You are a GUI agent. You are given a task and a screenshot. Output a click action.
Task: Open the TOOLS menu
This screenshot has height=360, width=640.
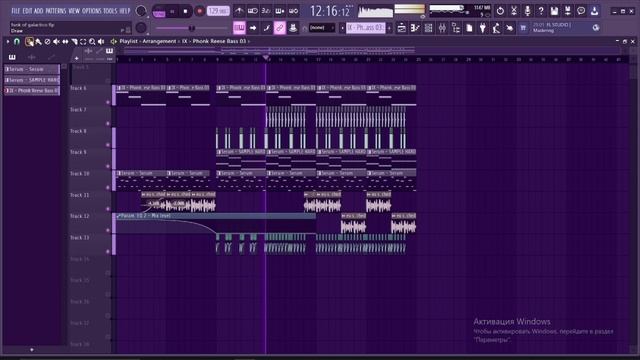coord(110,11)
